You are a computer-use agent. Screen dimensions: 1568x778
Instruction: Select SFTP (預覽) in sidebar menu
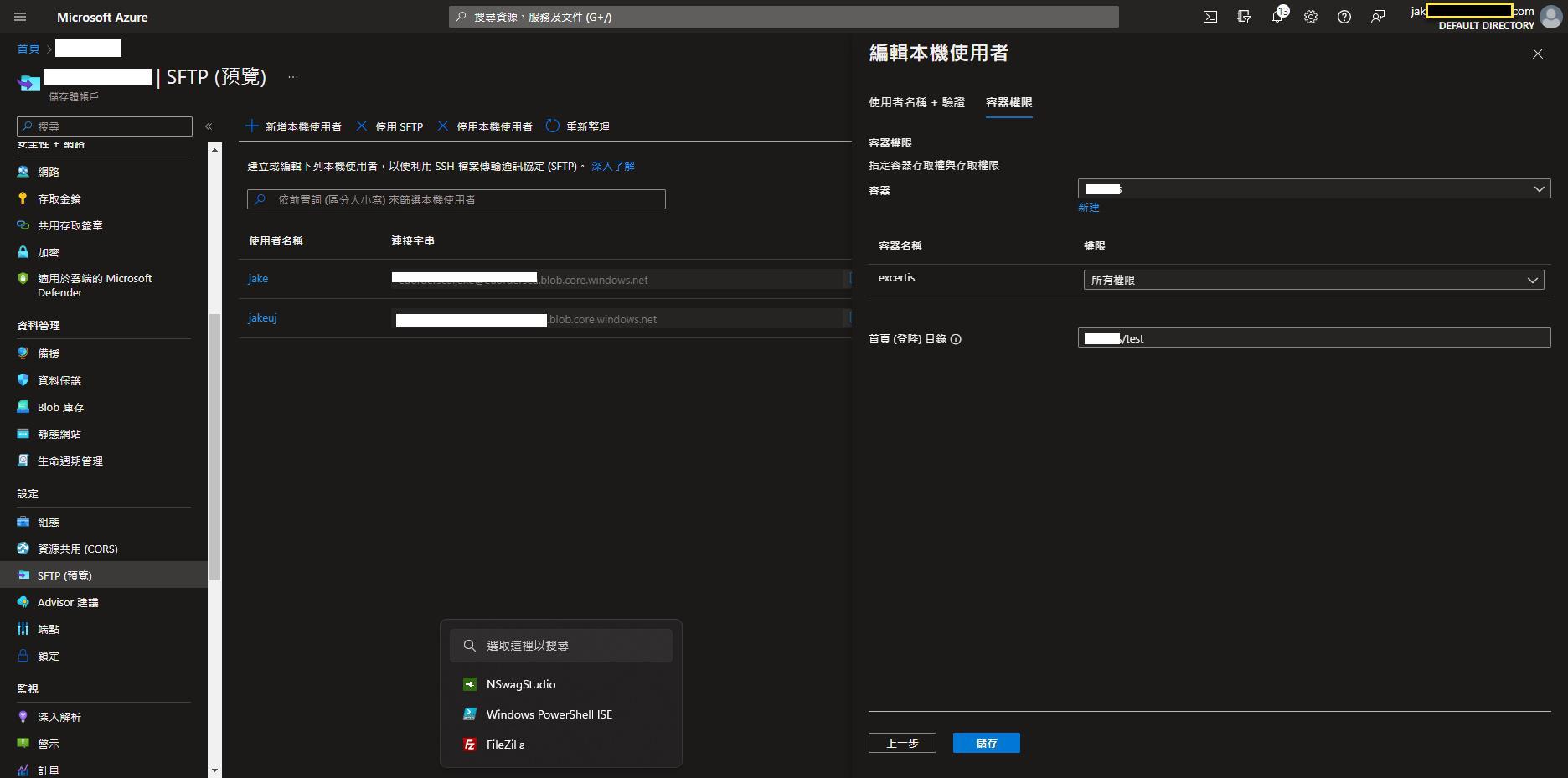(x=64, y=575)
